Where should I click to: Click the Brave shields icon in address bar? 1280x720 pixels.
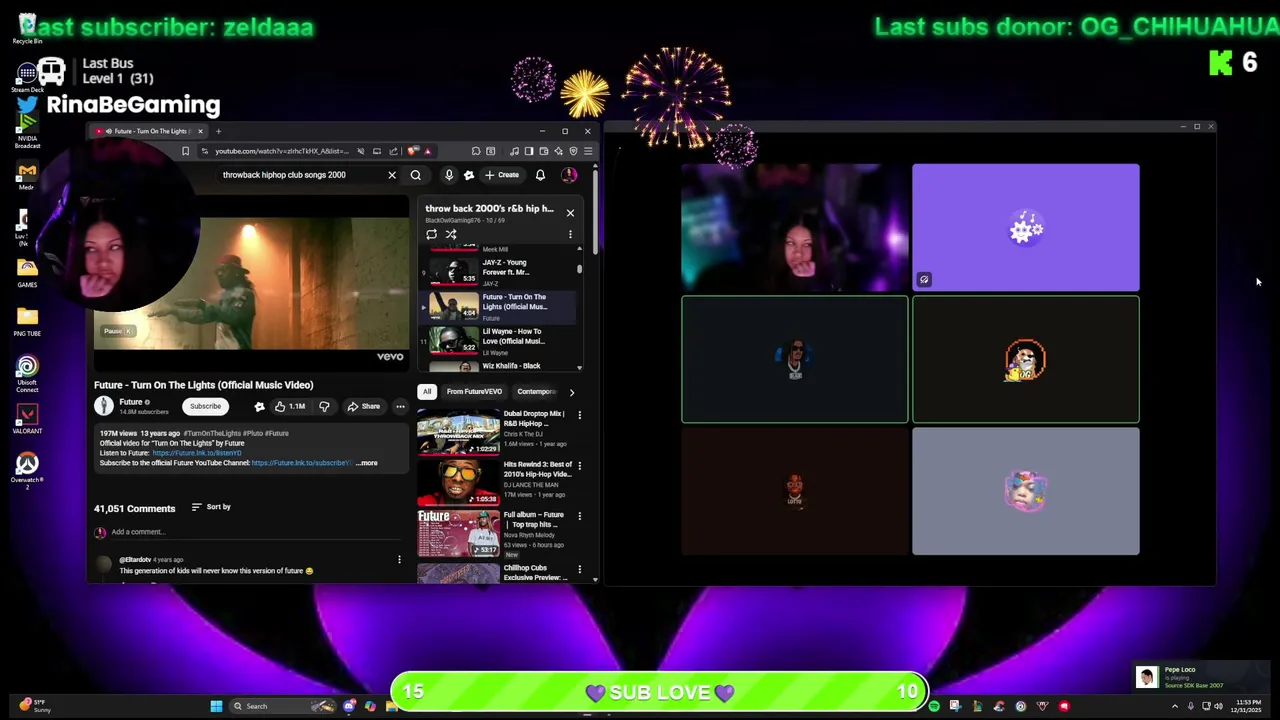click(x=413, y=151)
